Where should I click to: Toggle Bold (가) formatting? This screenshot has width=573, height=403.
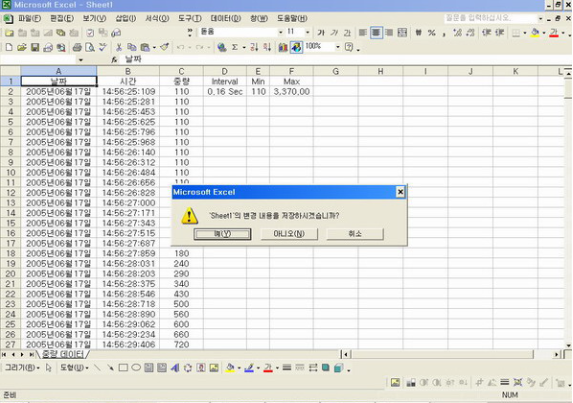321,33
